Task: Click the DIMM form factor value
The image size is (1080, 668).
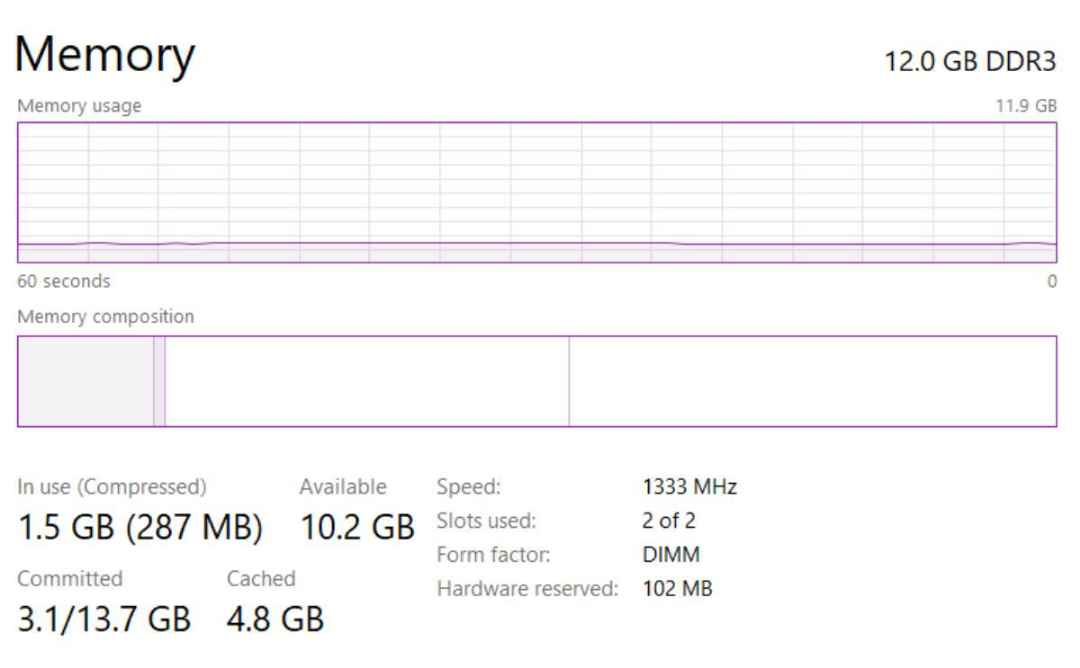Action: click(x=670, y=555)
